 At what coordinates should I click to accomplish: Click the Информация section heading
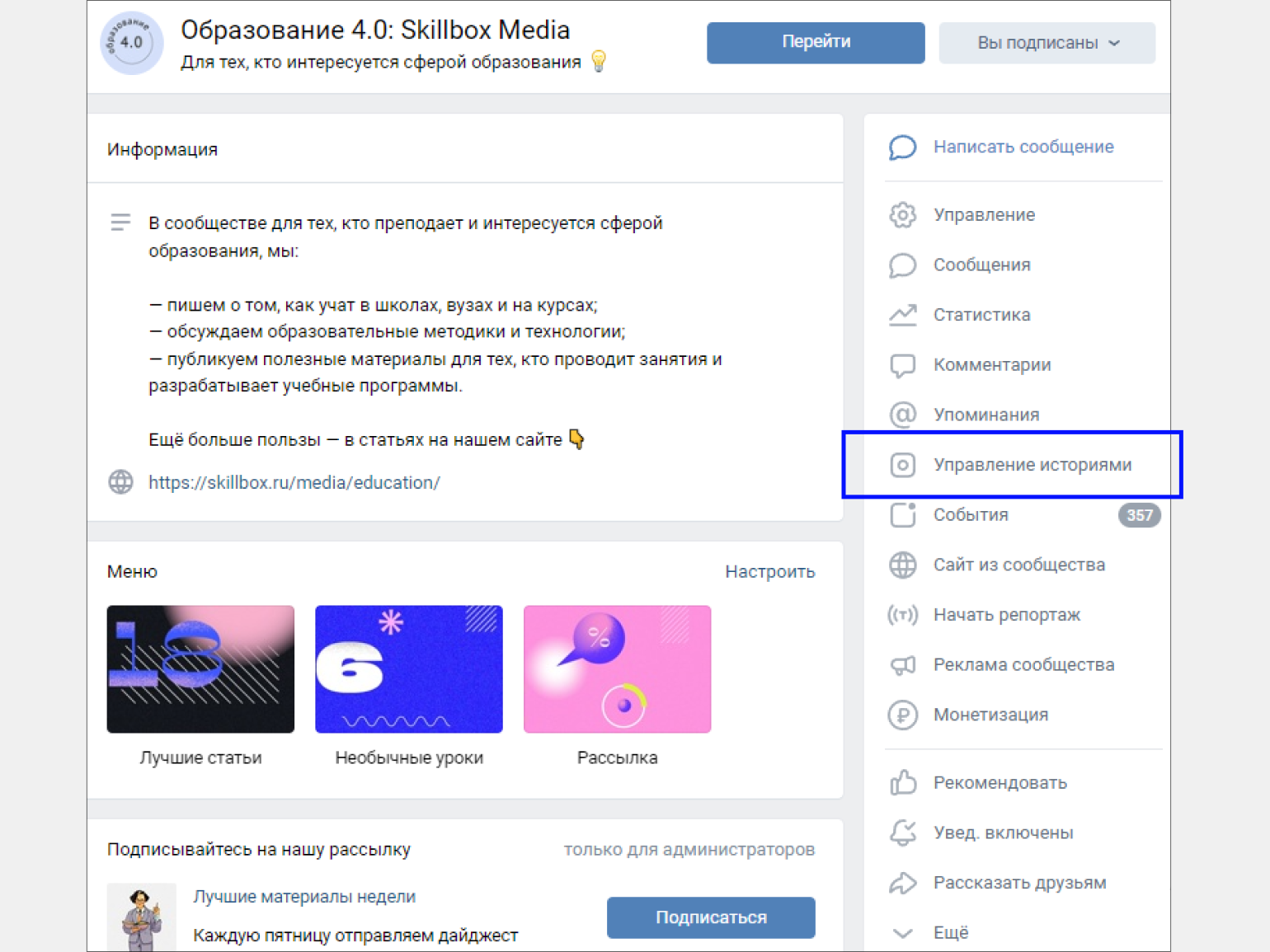pos(162,150)
